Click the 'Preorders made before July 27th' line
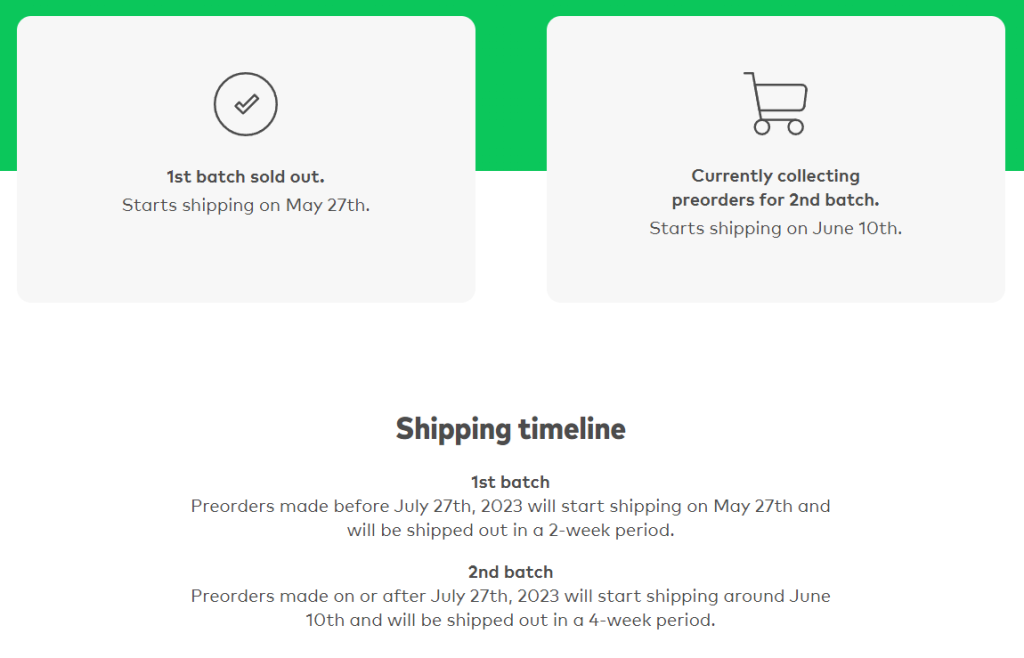The width and height of the screenshot is (1024, 658). [510, 506]
